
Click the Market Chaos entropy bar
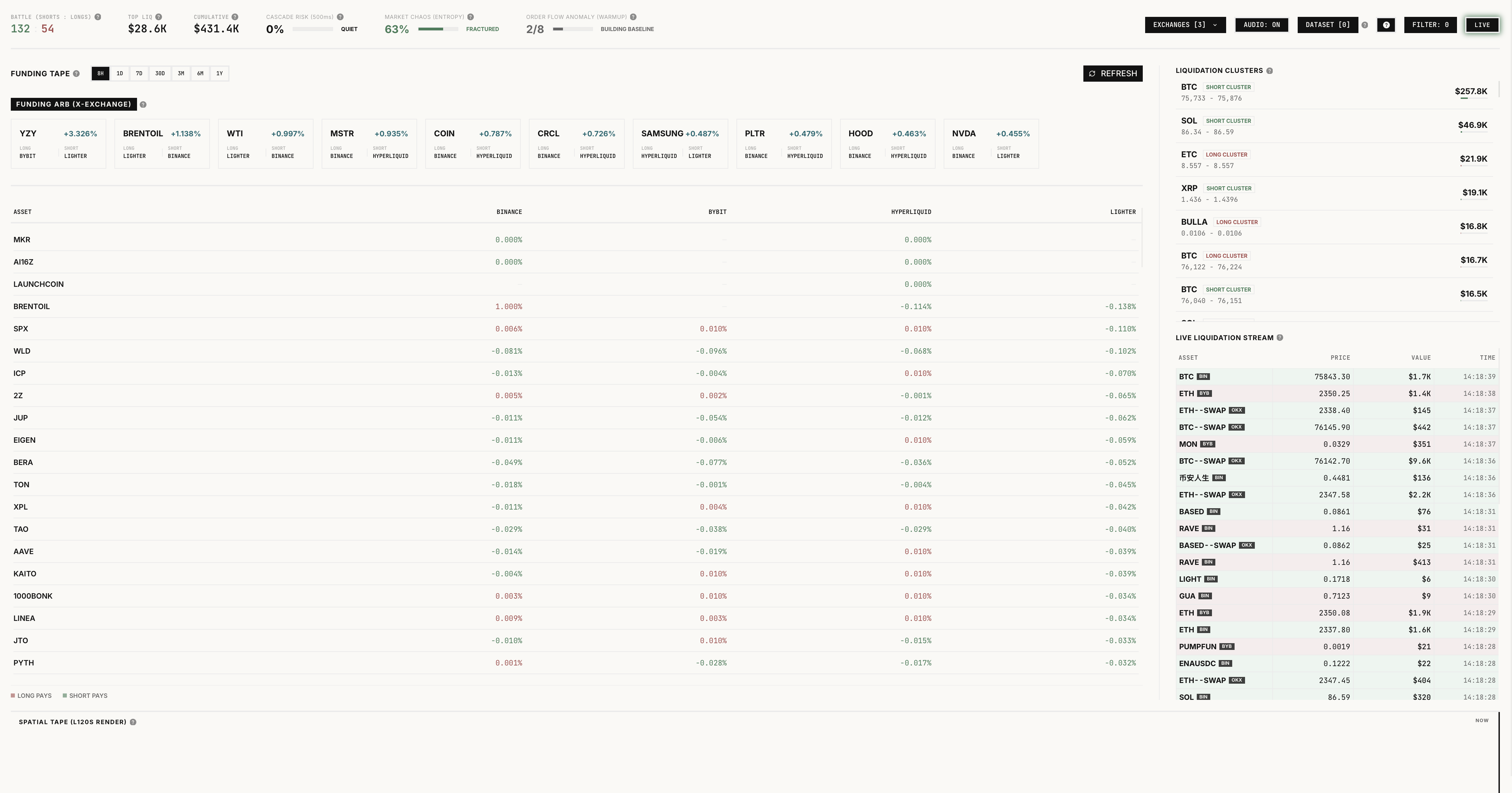pyautogui.click(x=438, y=29)
